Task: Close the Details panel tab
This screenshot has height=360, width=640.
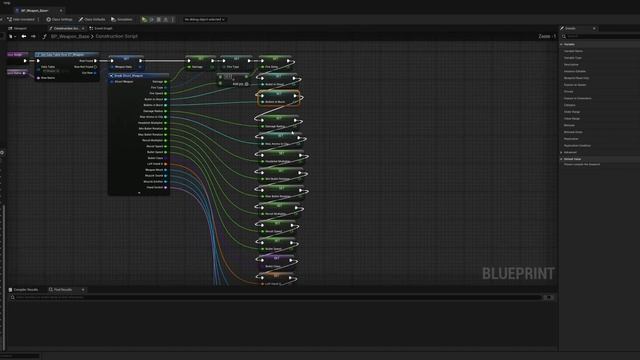Action: pos(594,28)
